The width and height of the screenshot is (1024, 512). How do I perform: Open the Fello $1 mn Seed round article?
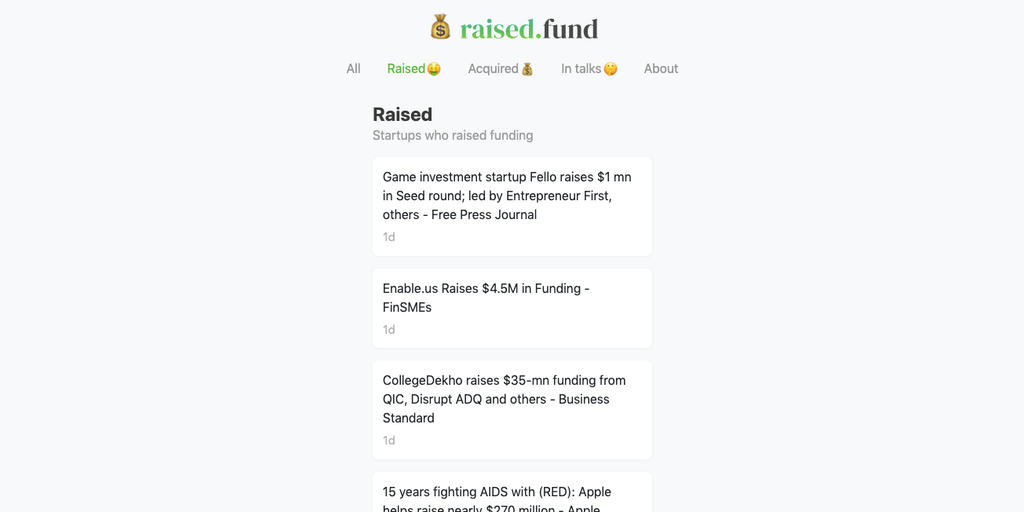(x=507, y=196)
